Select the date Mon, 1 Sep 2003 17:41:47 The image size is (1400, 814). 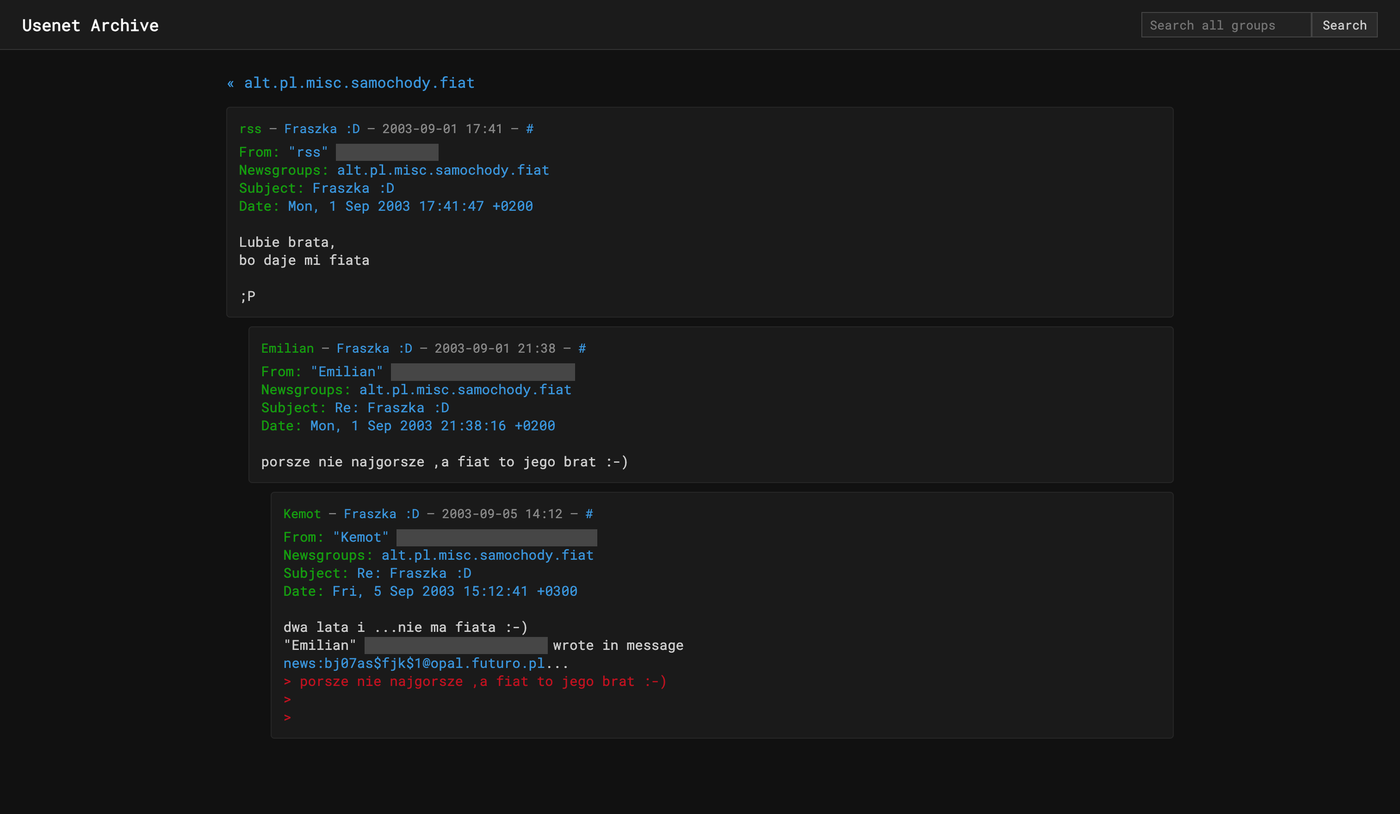point(410,206)
